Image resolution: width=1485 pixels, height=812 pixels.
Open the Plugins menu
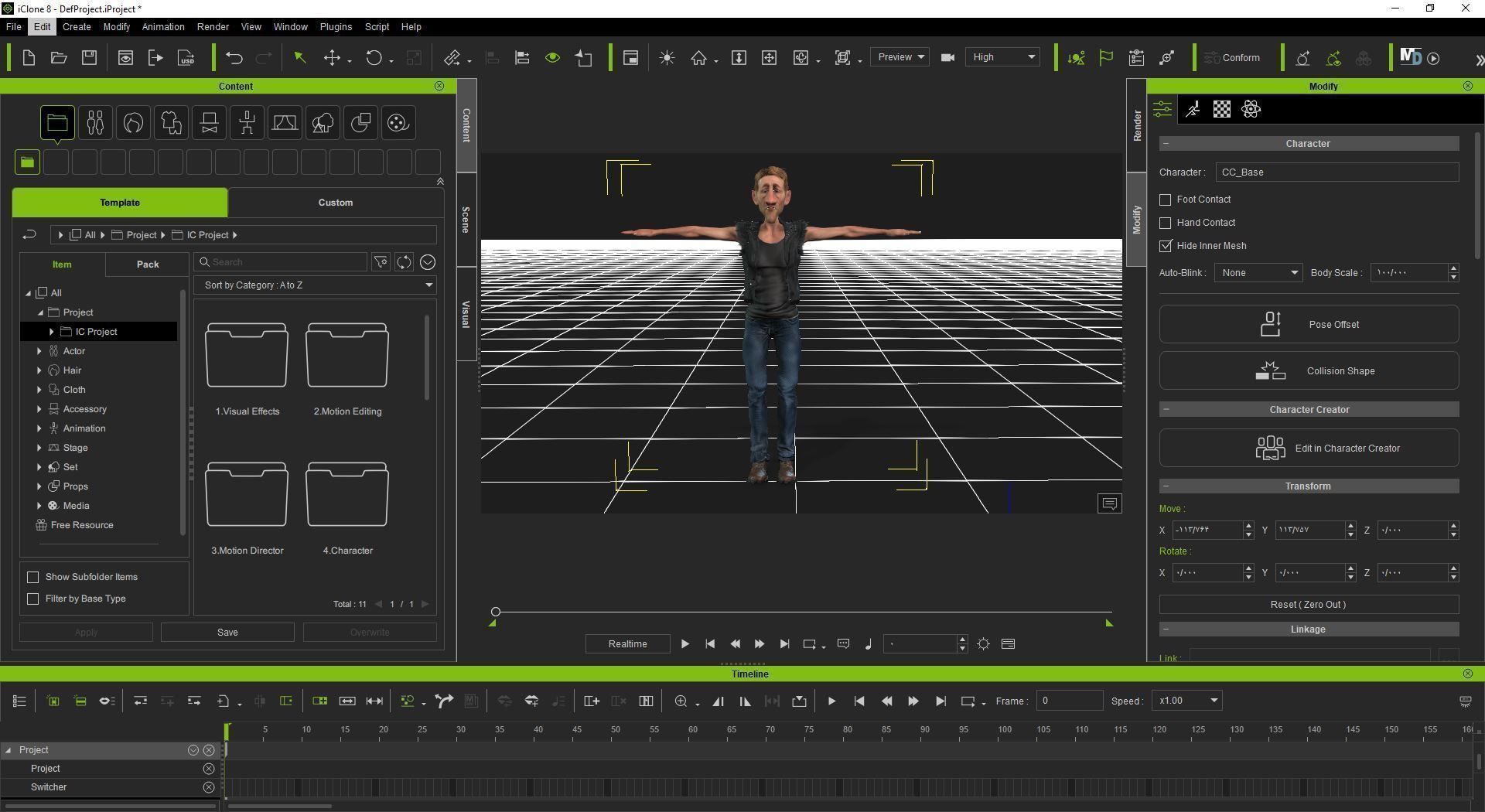[x=336, y=26]
